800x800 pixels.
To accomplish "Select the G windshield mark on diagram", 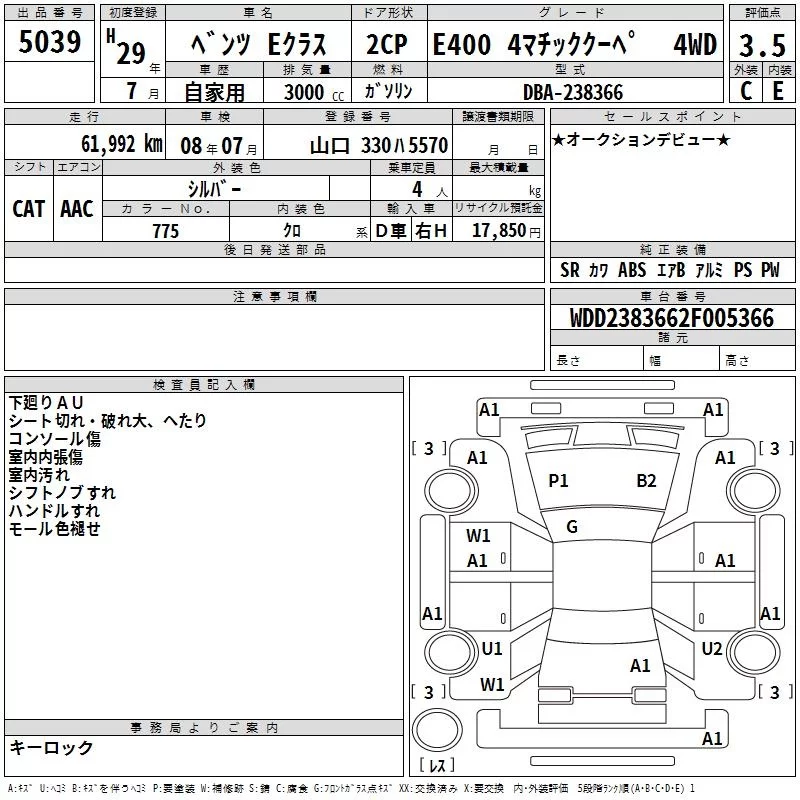I will 572,527.
